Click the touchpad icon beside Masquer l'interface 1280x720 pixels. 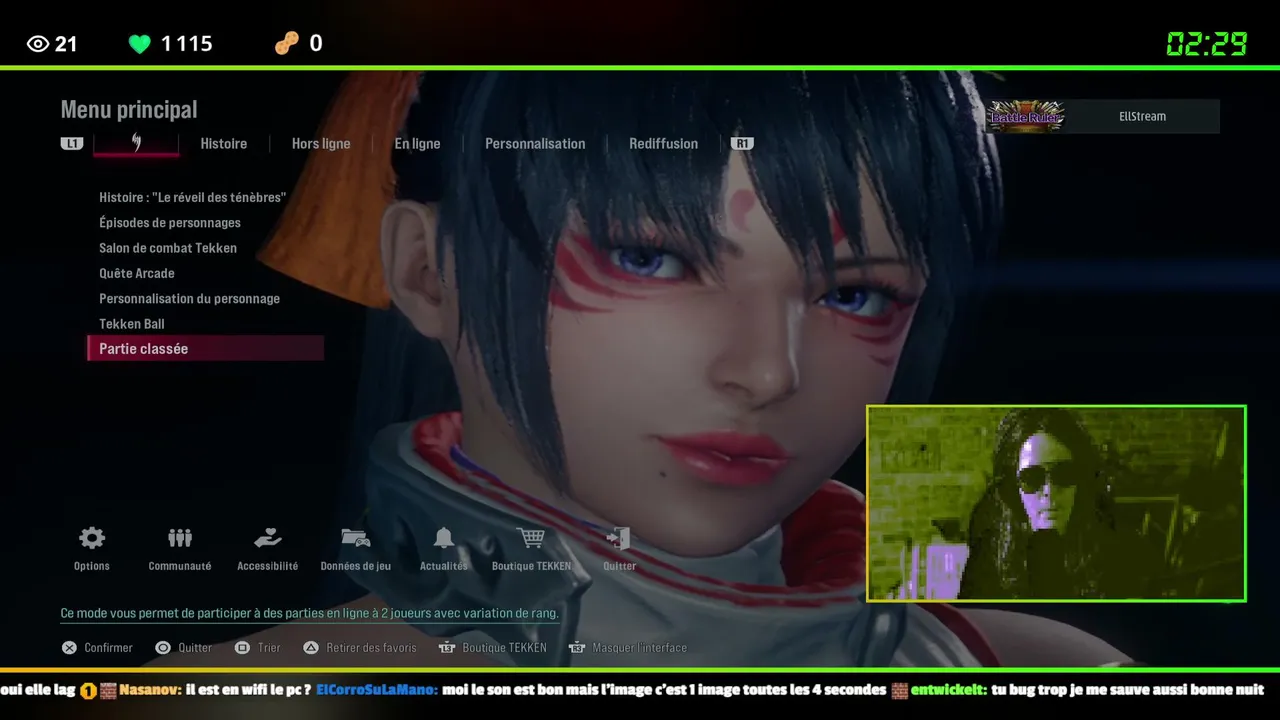[x=577, y=648]
